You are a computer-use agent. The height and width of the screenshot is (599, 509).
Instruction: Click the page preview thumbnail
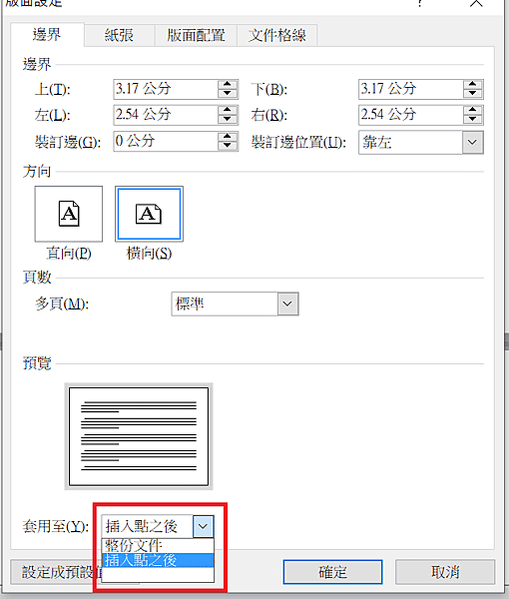click(x=139, y=436)
